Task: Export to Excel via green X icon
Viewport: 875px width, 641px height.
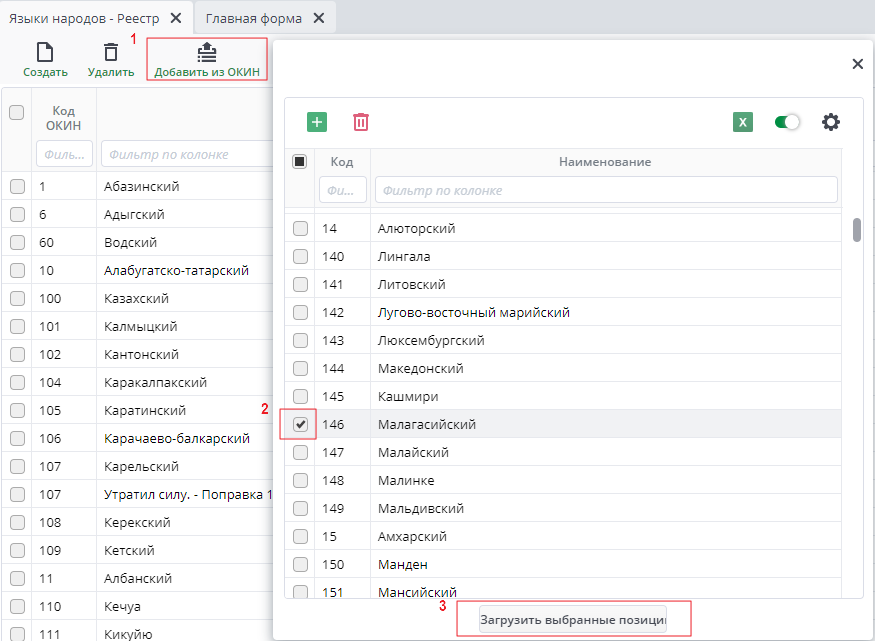Action: point(743,122)
